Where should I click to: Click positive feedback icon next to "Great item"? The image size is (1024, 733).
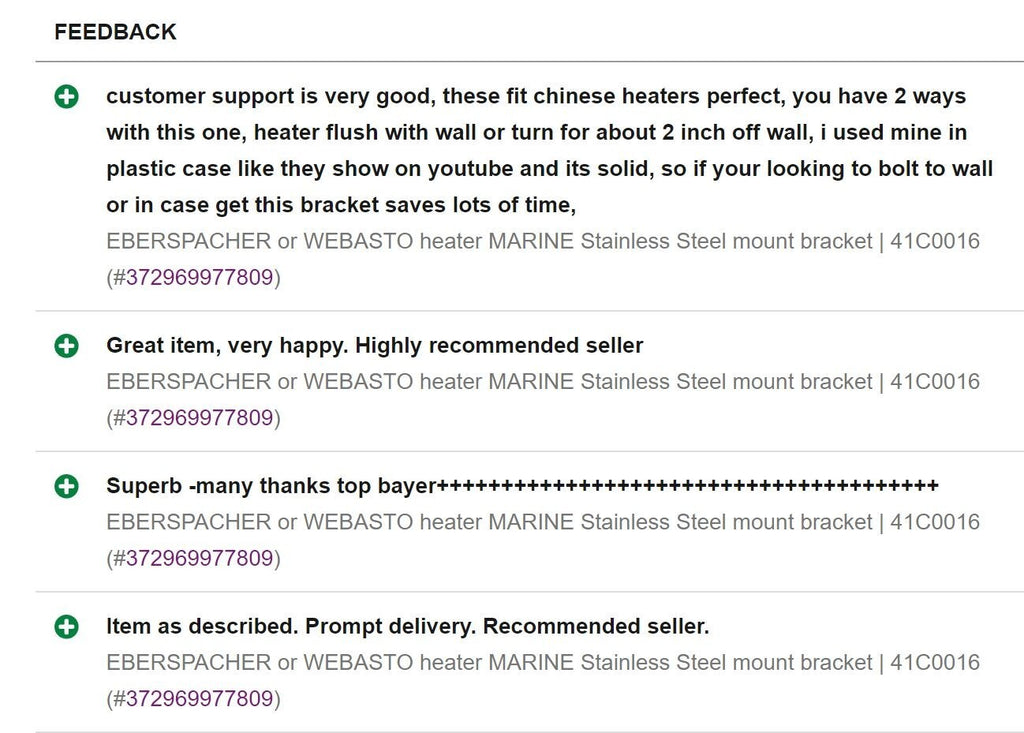click(x=66, y=346)
